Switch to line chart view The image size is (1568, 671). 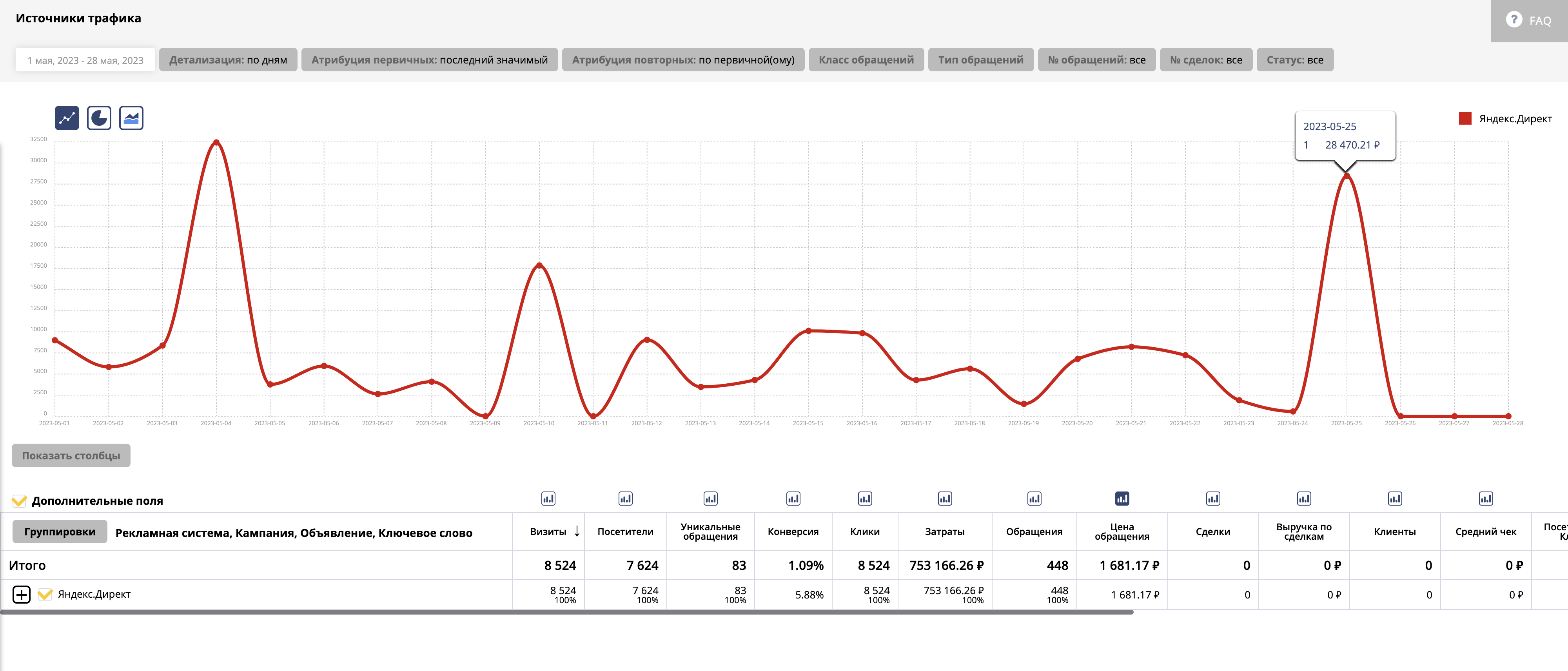coord(67,118)
